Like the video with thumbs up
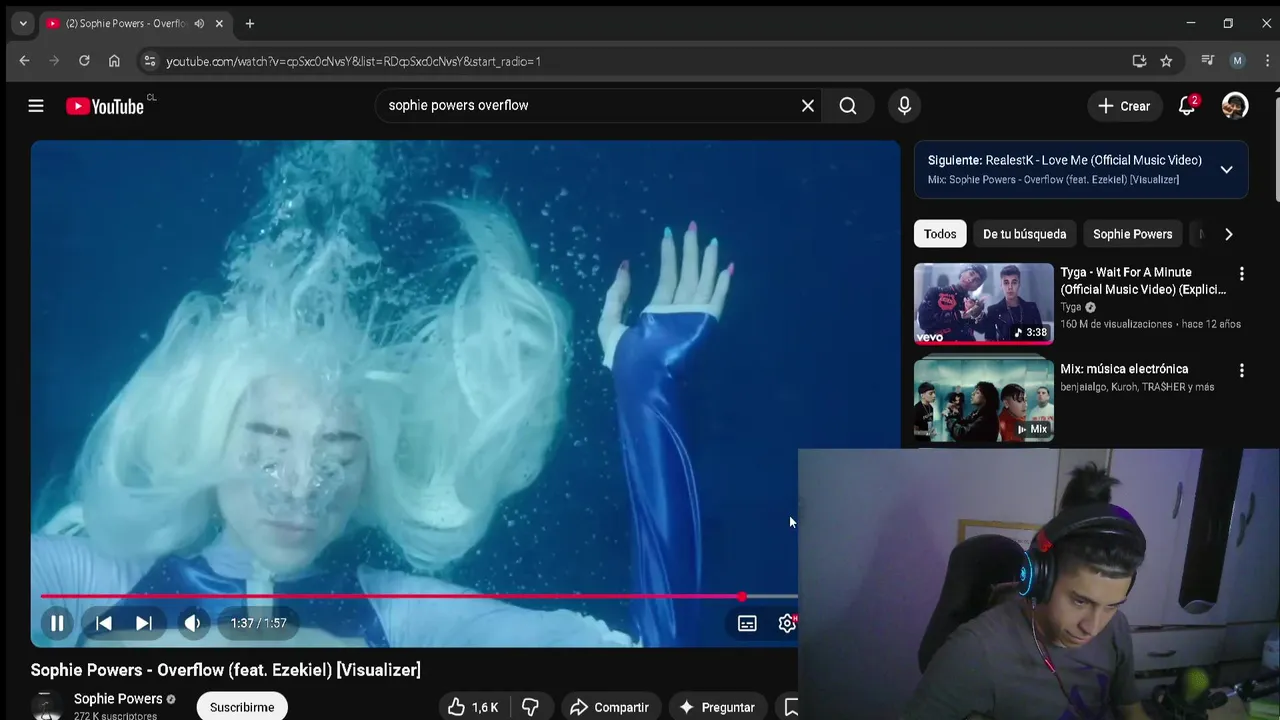This screenshot has width=1280, height=720. click(473, 707)
